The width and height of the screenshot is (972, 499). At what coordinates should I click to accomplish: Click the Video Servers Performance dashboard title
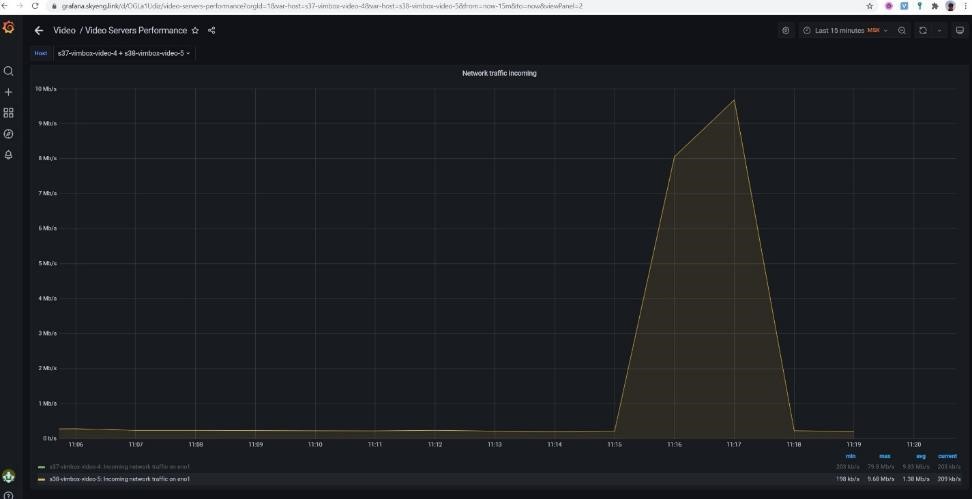[136, 30]
